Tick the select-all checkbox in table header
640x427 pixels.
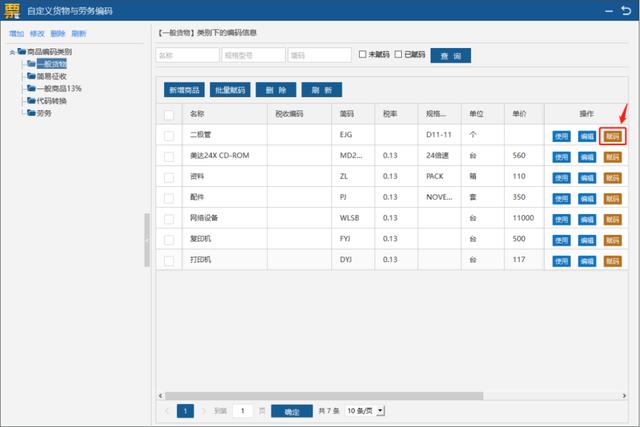170,114
